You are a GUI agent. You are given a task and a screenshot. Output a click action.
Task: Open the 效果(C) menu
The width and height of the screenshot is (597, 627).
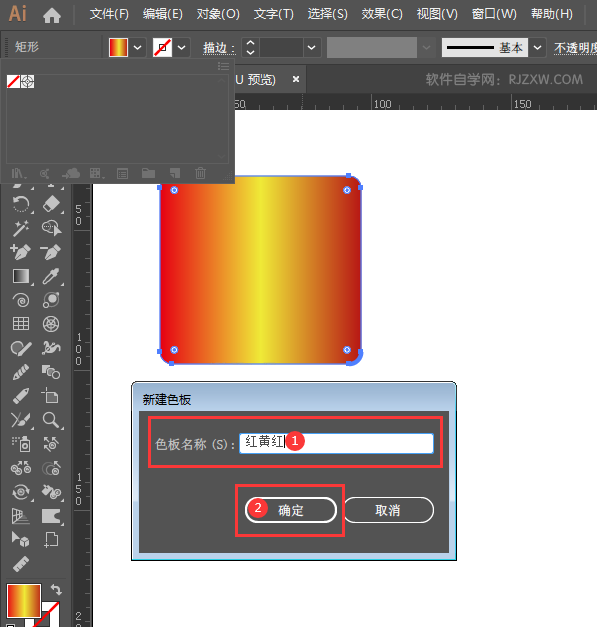click(x=382, y=14)
